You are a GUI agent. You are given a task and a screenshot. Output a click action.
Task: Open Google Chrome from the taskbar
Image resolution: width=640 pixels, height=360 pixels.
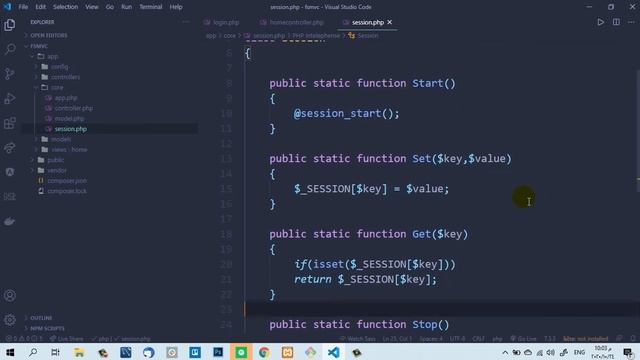tap(264, 352)
